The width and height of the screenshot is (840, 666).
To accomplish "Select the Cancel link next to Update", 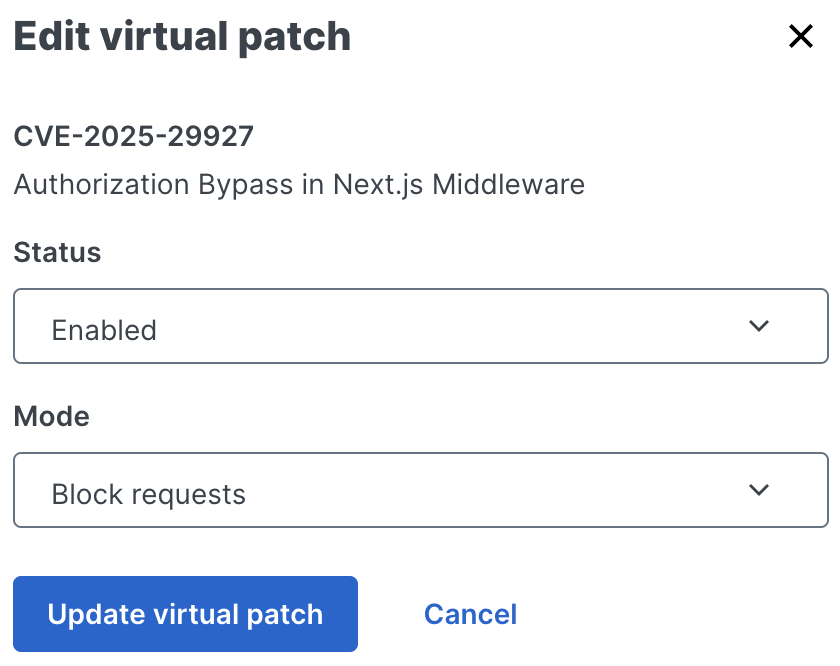I will [x=470, y=614].
